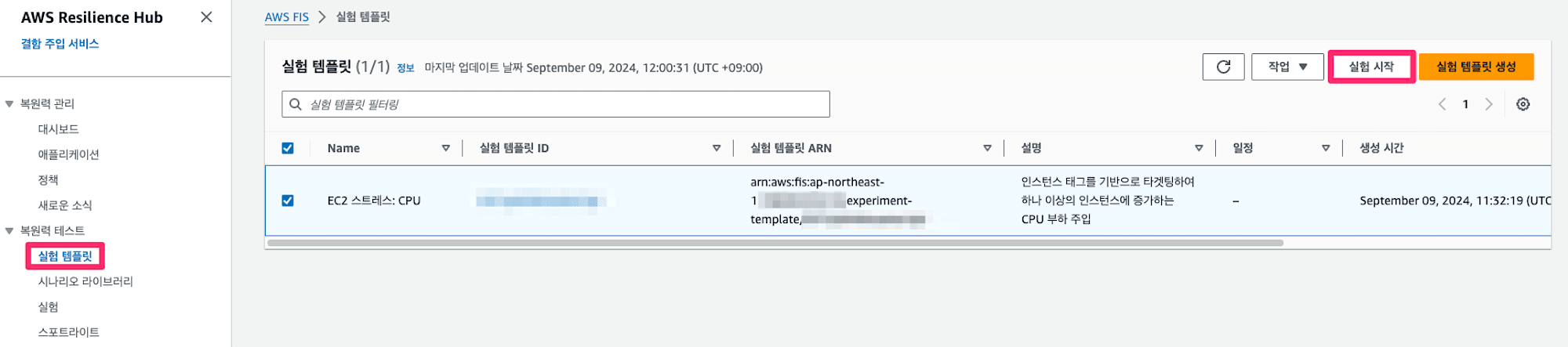
Task: Collapse the 복원력 관리 section
Action: click(9, 104)
